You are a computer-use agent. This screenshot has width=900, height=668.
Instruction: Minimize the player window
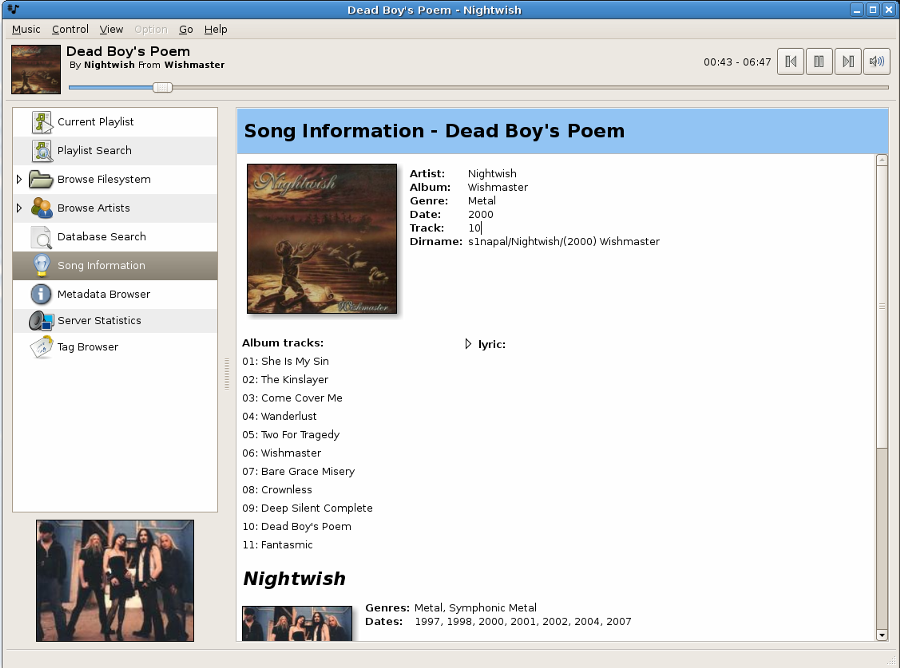click(857, 10)
